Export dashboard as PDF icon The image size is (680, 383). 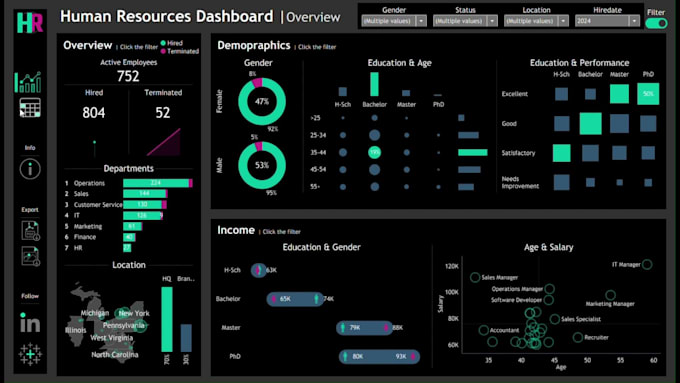click(x=30, y=230)
